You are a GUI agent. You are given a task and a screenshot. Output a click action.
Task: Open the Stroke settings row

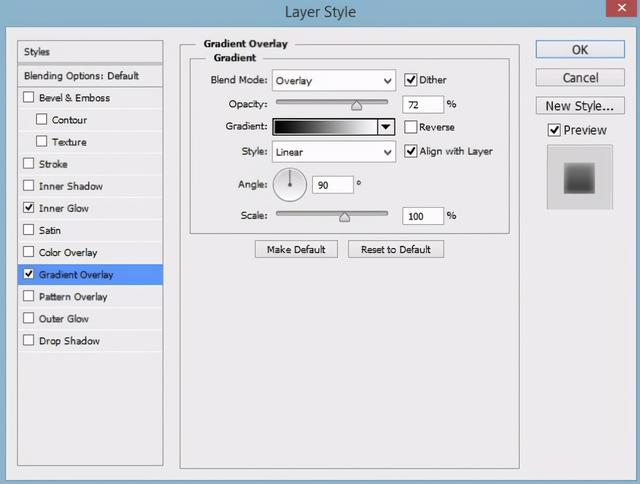pos(90,164)
